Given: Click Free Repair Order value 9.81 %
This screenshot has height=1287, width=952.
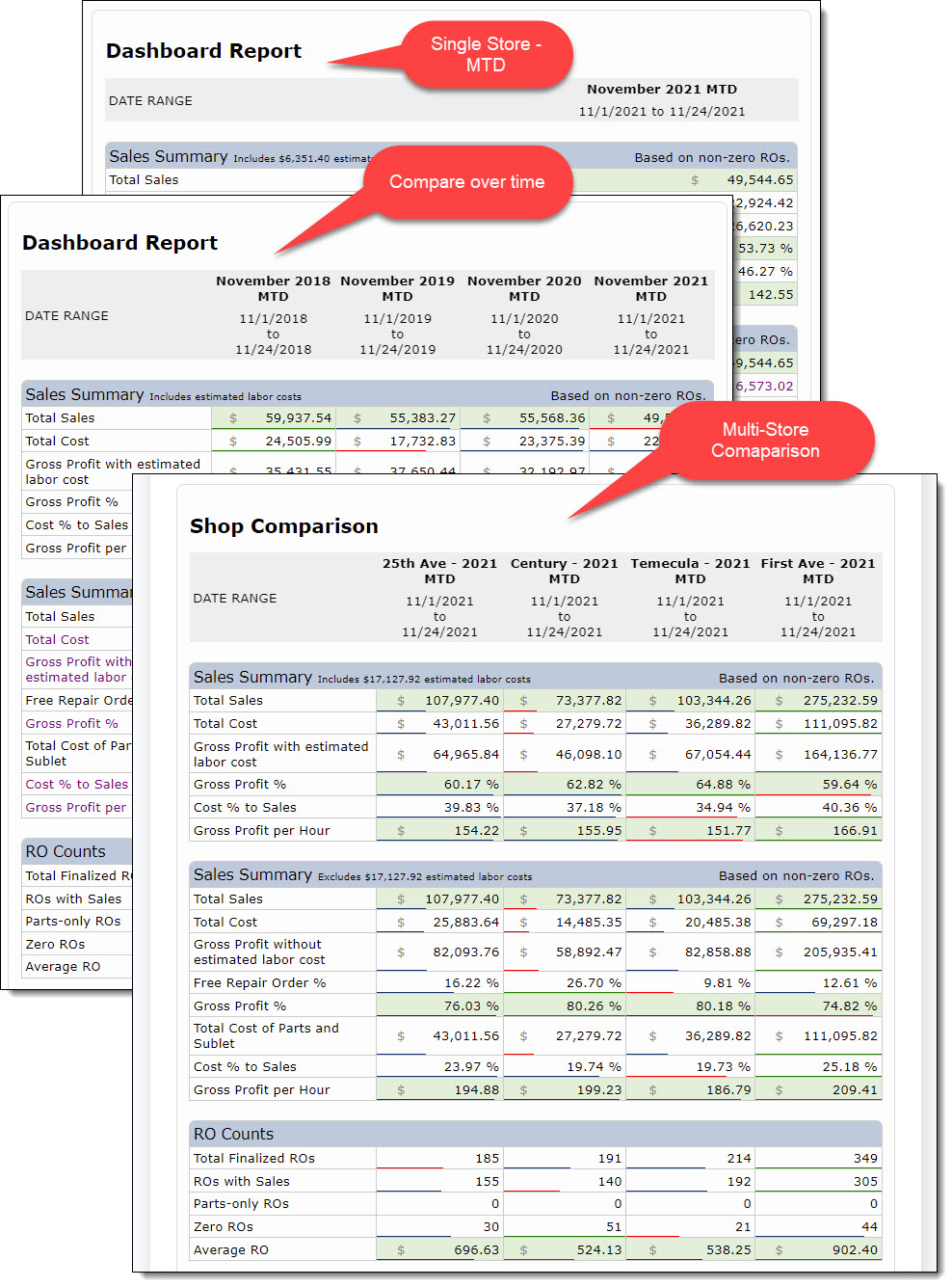Looking at the screenshot, I should [727, 983].
